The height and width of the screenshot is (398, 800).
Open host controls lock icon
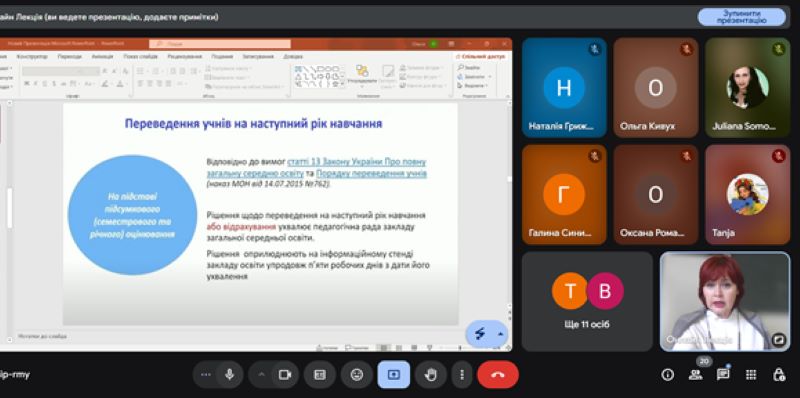click(779, 375)
